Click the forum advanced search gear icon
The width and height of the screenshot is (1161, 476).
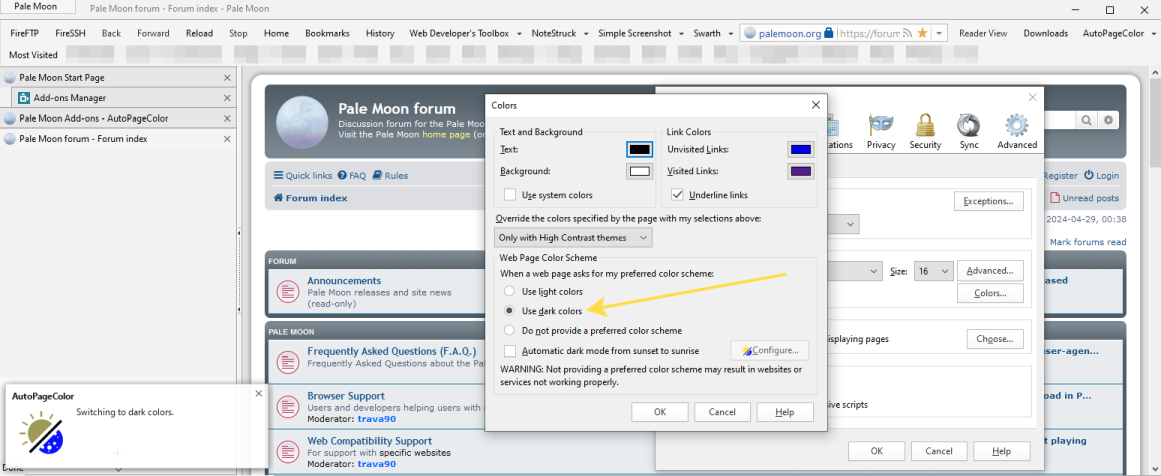pos(1108,120)
